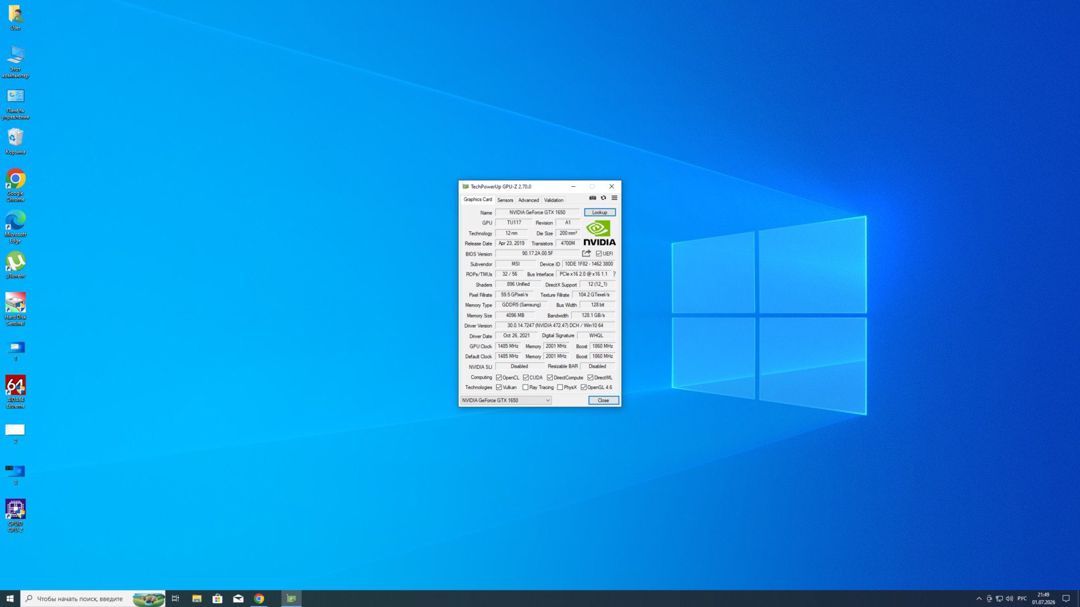Viewport: 1080px width, 607px height.
Task: Open File Explorer from taskbar
Action: tap(196, 599)
